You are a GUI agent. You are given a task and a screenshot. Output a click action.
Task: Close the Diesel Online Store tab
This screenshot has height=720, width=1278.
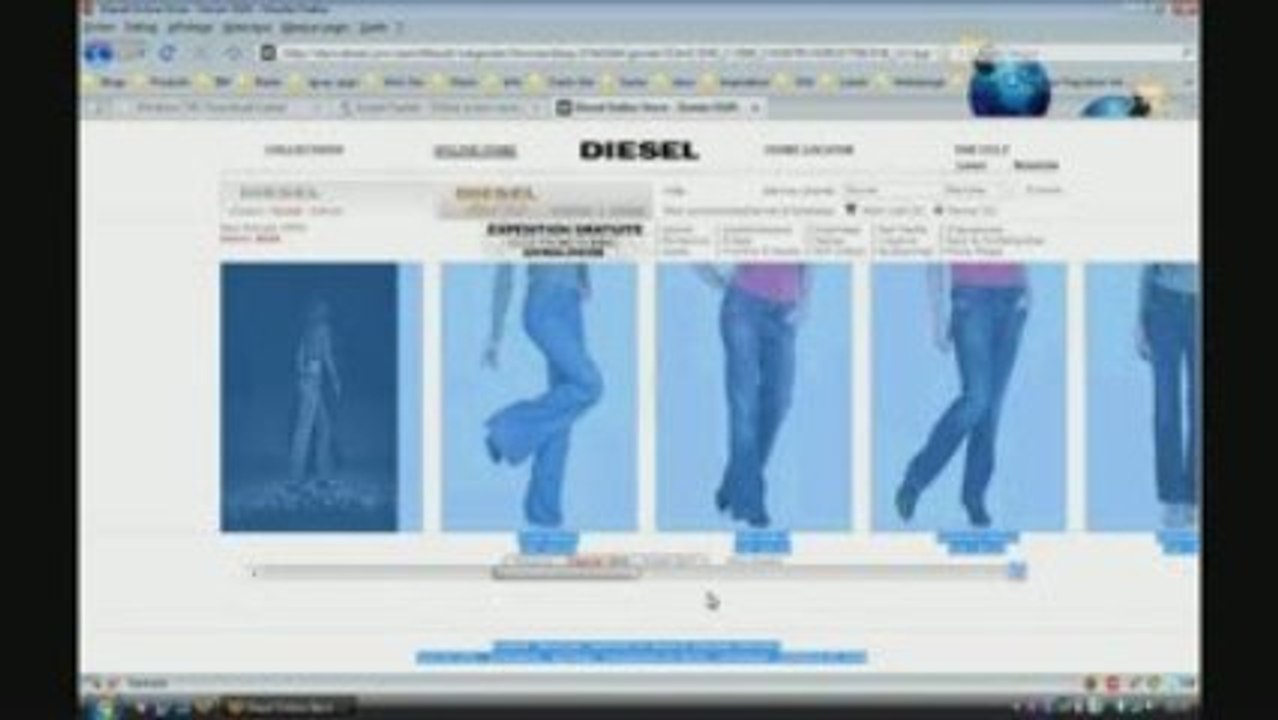tap(755, 106)
